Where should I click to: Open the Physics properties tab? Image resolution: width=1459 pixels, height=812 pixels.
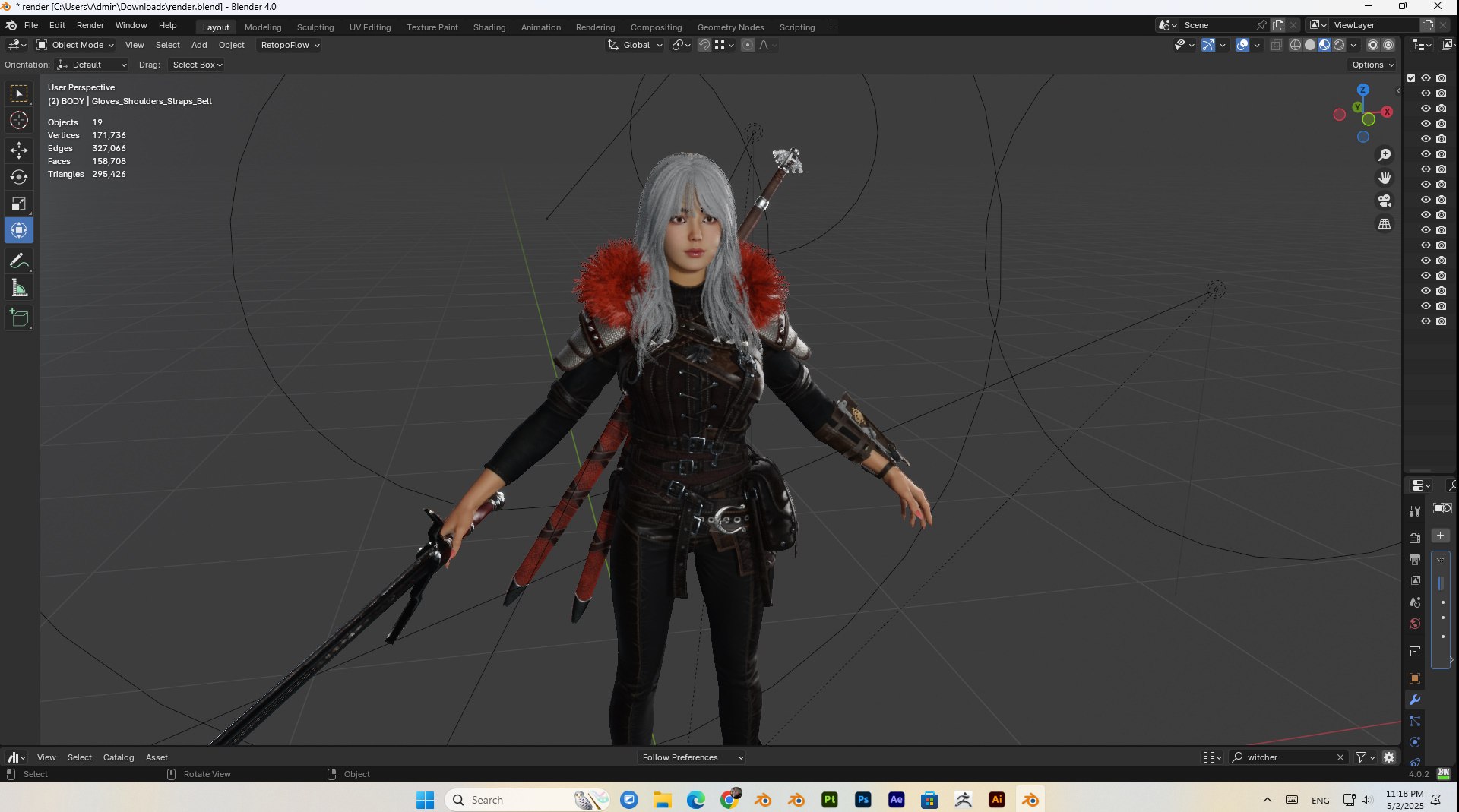point(1415,742)
